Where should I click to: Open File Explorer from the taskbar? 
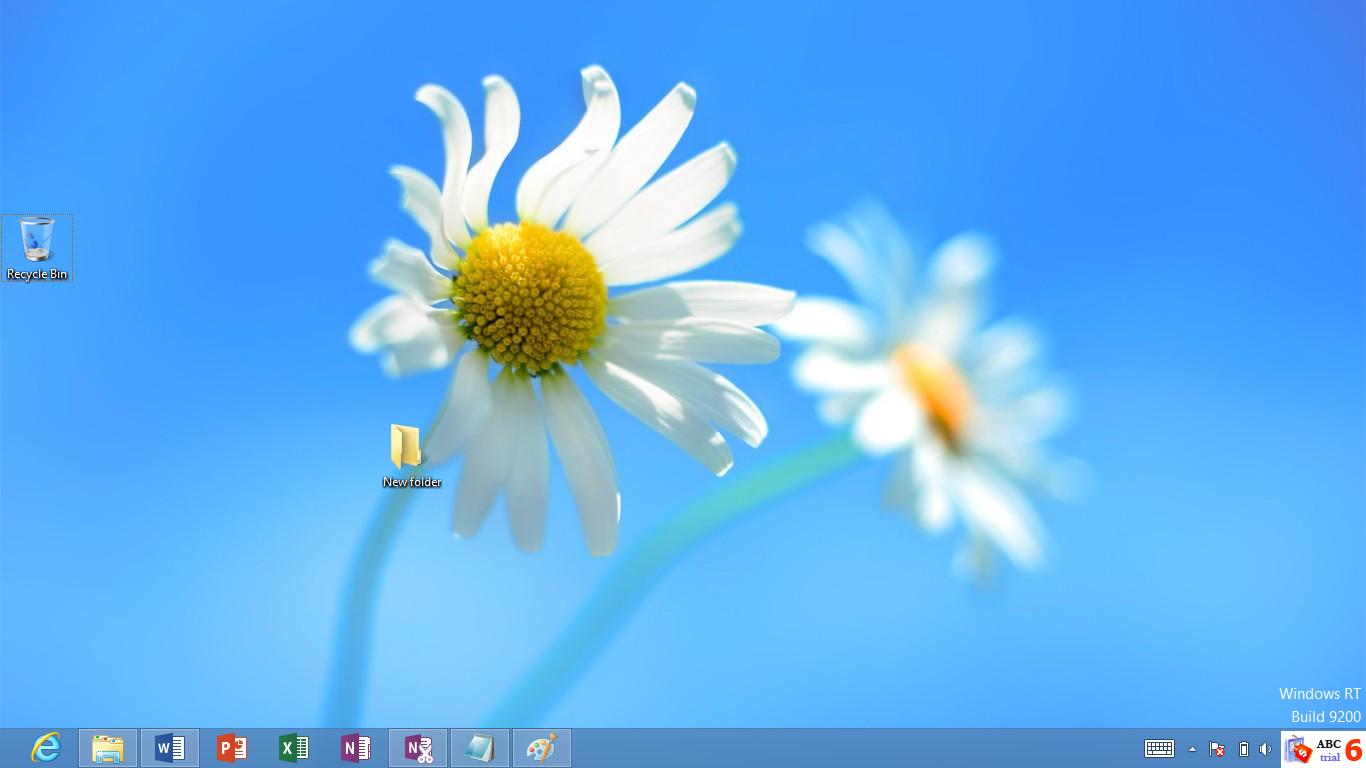click(108, 748)
